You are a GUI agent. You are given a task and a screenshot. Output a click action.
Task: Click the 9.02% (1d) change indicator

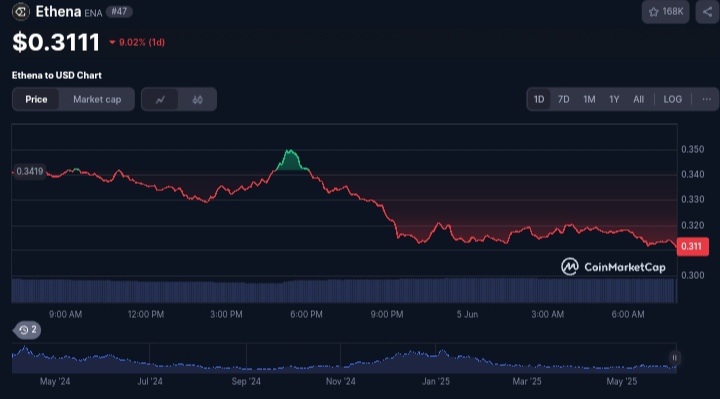coord(137,42)
